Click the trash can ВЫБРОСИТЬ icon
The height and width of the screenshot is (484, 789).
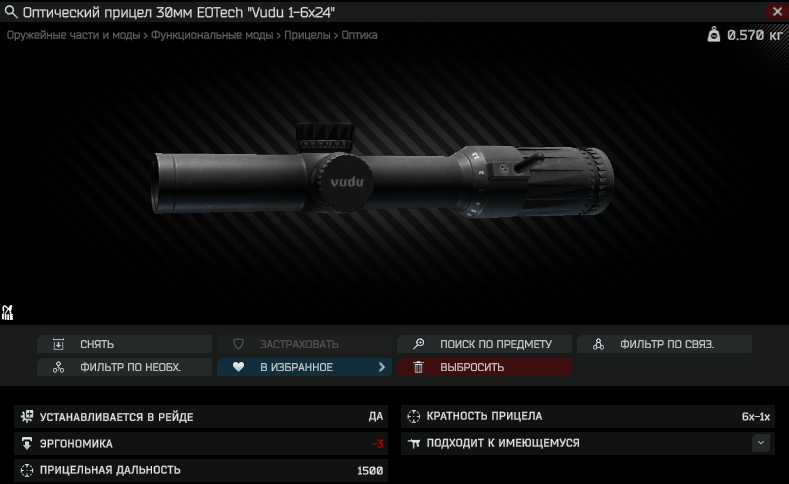pyautogui.click(x=418, y=367)
